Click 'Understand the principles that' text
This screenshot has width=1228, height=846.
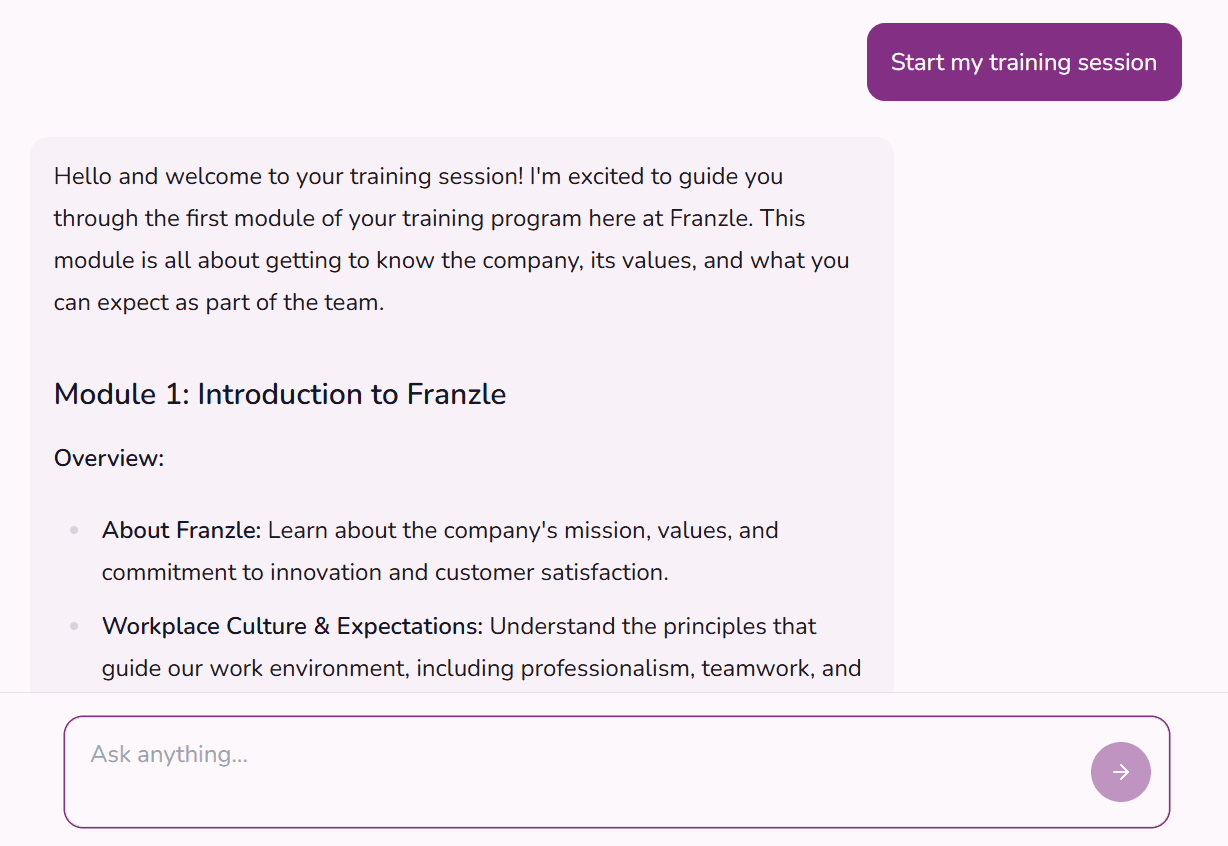652,626
